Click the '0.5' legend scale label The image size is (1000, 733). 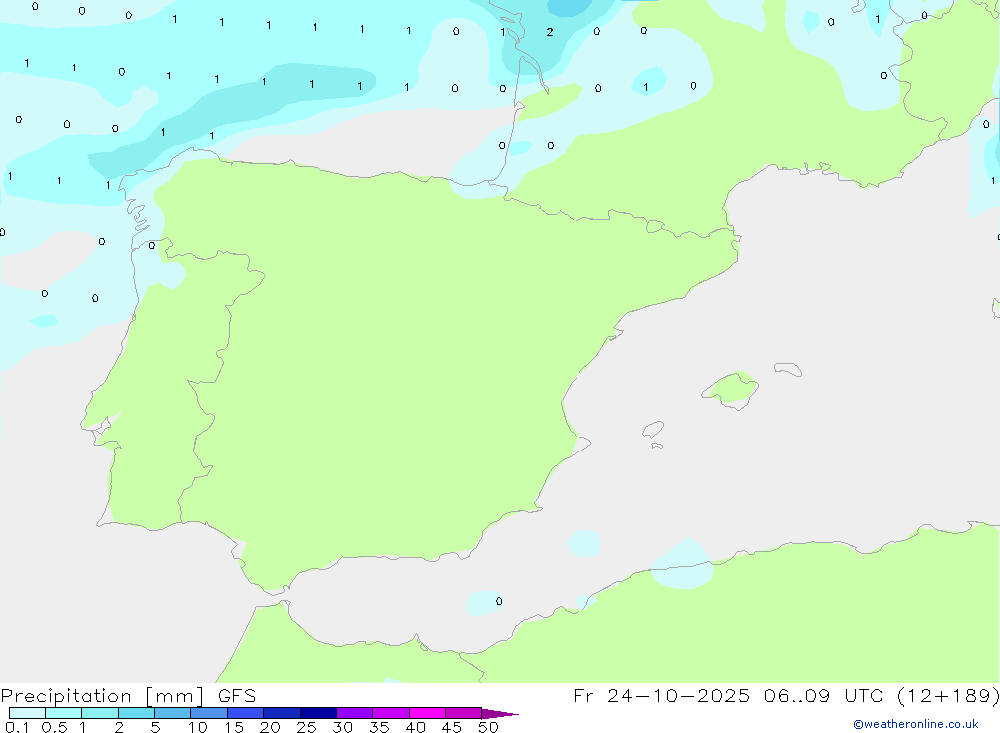[x=54, y=727]
